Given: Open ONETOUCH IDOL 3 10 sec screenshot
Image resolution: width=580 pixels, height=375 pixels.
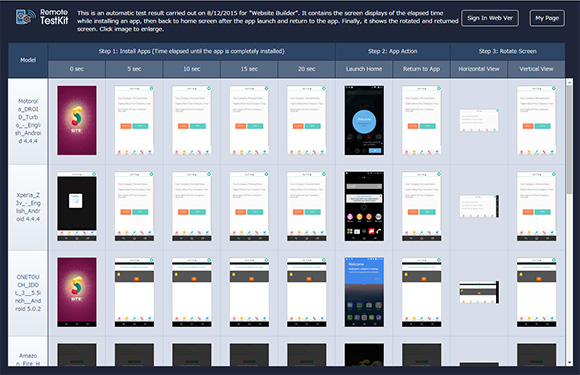Looking at the screenshot, I should [x=192, y=292].
